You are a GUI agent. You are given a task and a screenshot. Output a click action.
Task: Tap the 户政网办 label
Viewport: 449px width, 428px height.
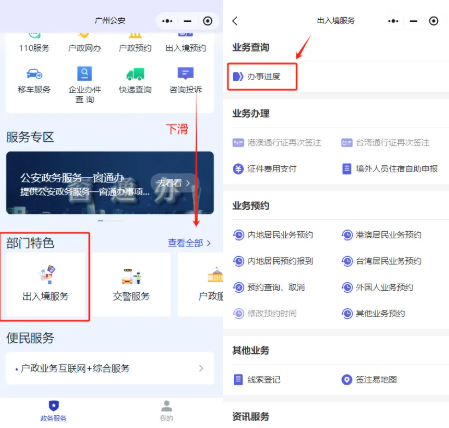pos(84,48)
